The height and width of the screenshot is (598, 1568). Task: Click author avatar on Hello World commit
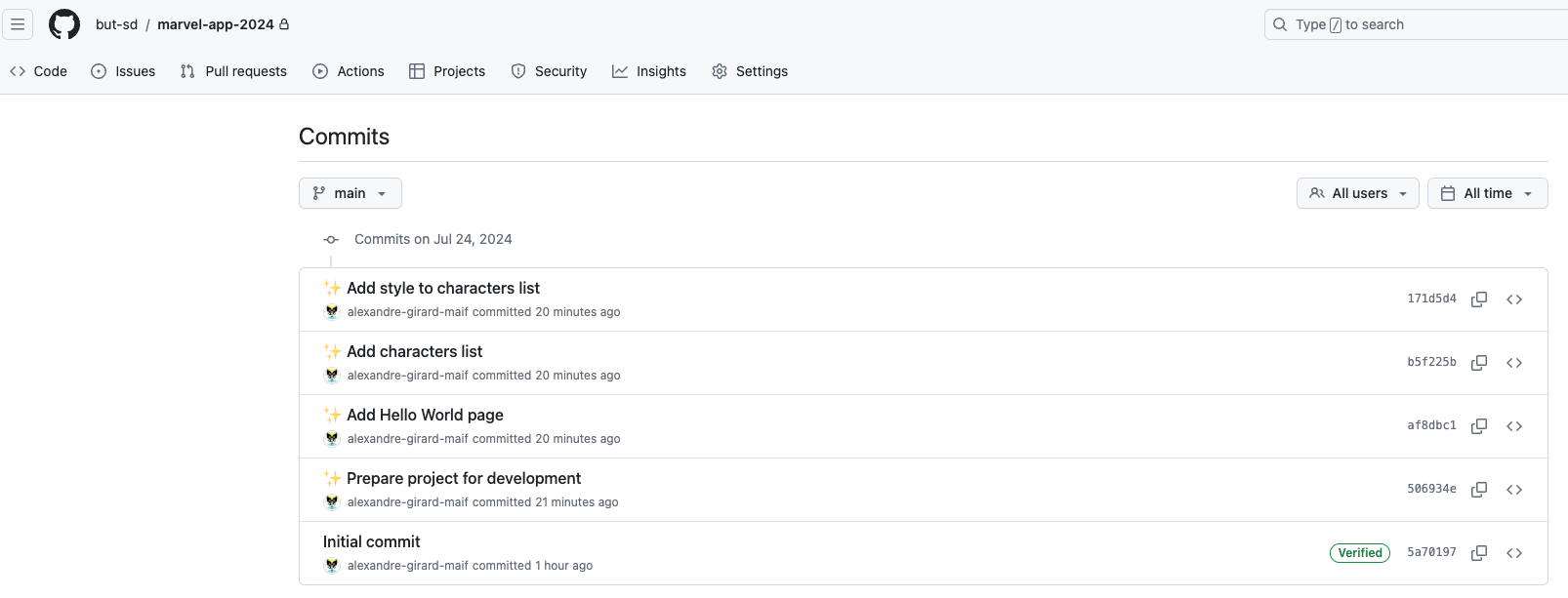(x=332, y=439)
